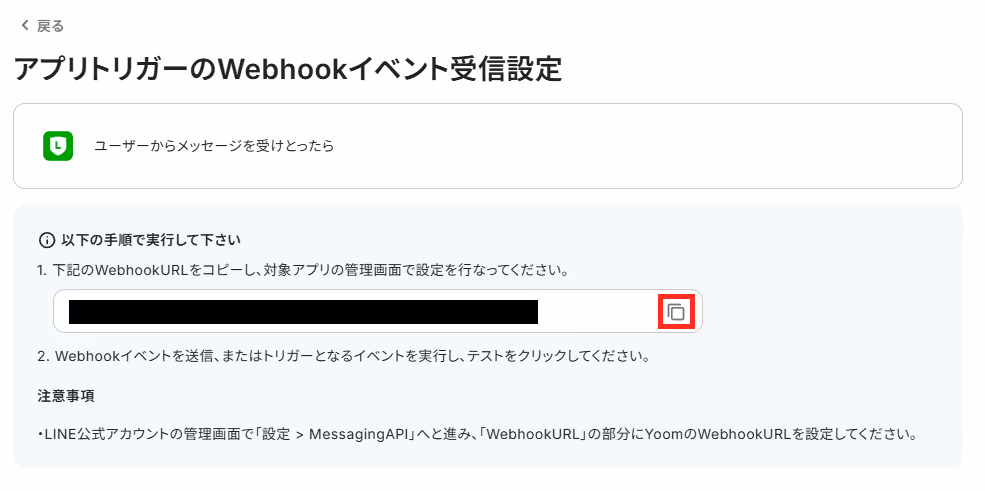Copy the Webhook URL with the copy icon
This screenshot has width=985, height=491.
pos(676,311)
